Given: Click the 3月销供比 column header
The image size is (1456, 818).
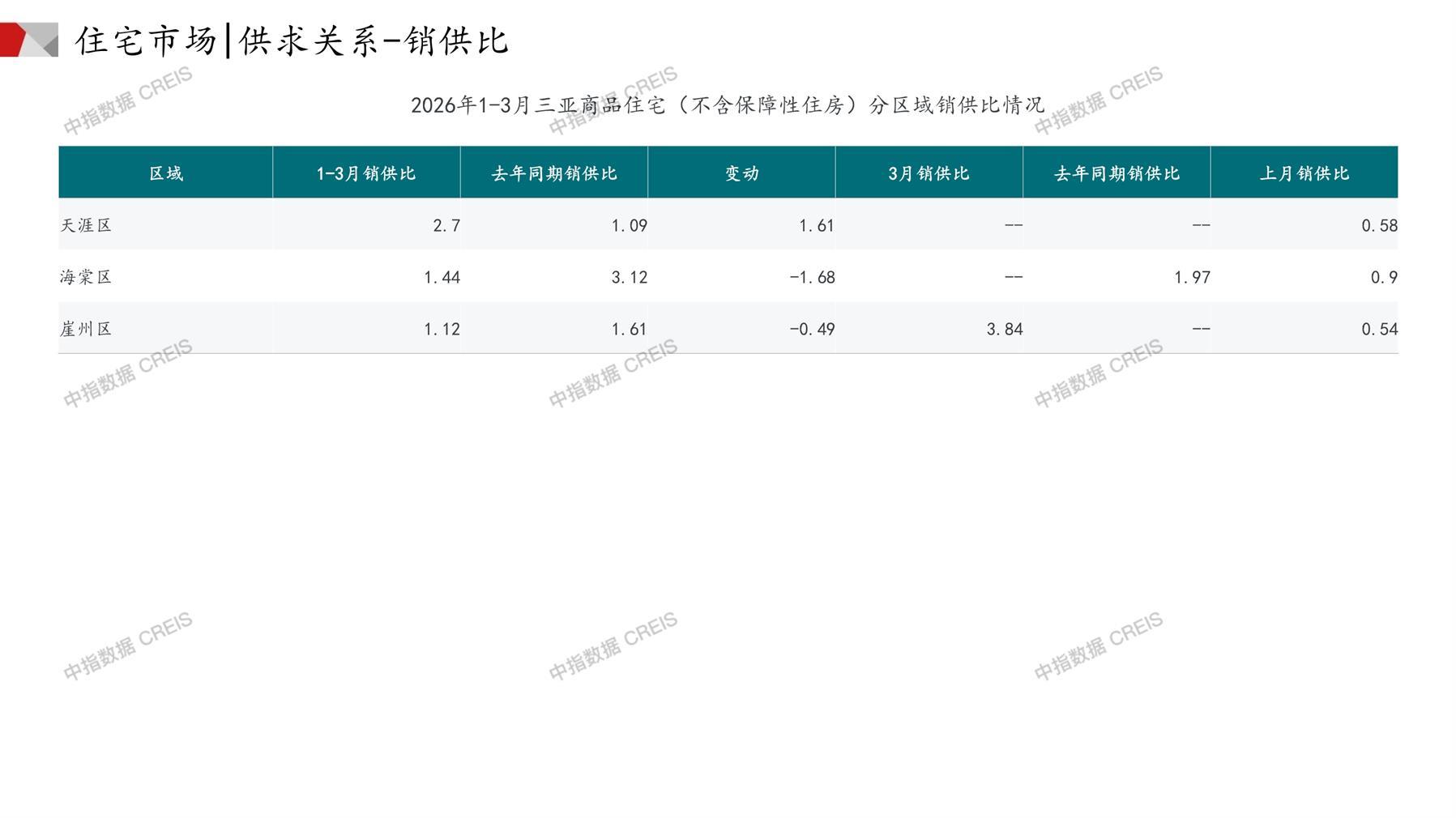Looking at the screenshot, I should pos(929,173).
